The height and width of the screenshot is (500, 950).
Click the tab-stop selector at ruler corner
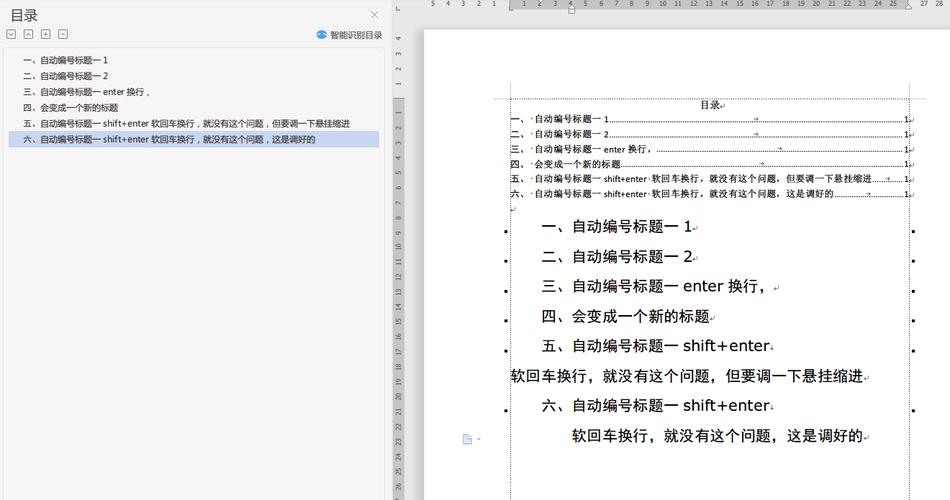pyautogui.click(x=398, y=8)
